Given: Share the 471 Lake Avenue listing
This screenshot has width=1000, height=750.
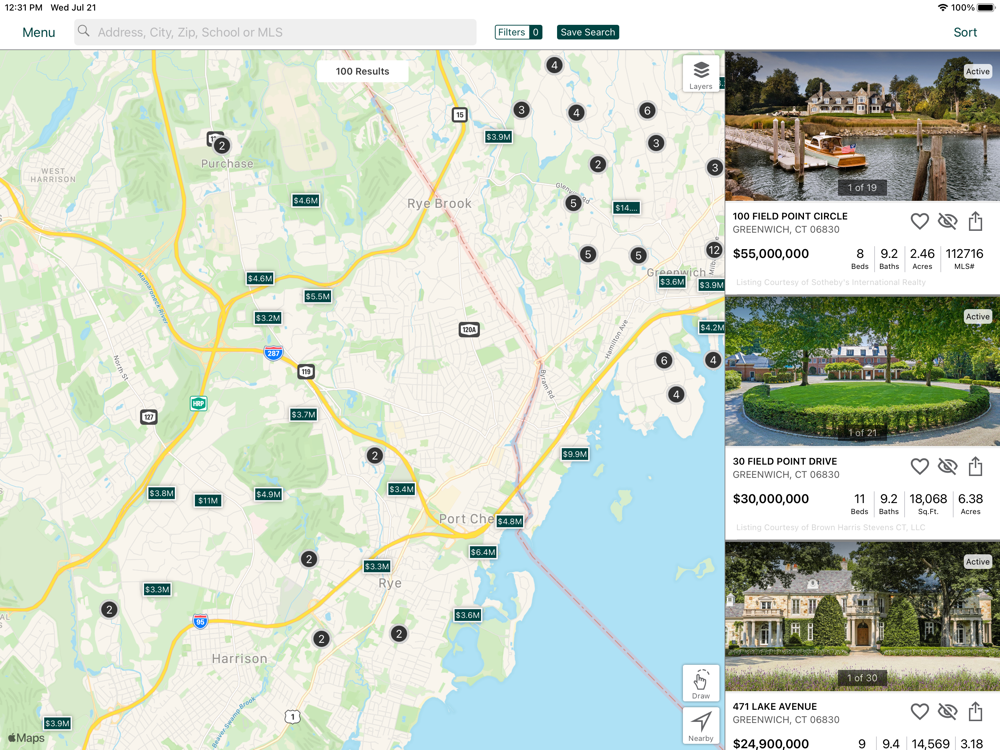Looking at the screenshot, I should click(975, 711).
